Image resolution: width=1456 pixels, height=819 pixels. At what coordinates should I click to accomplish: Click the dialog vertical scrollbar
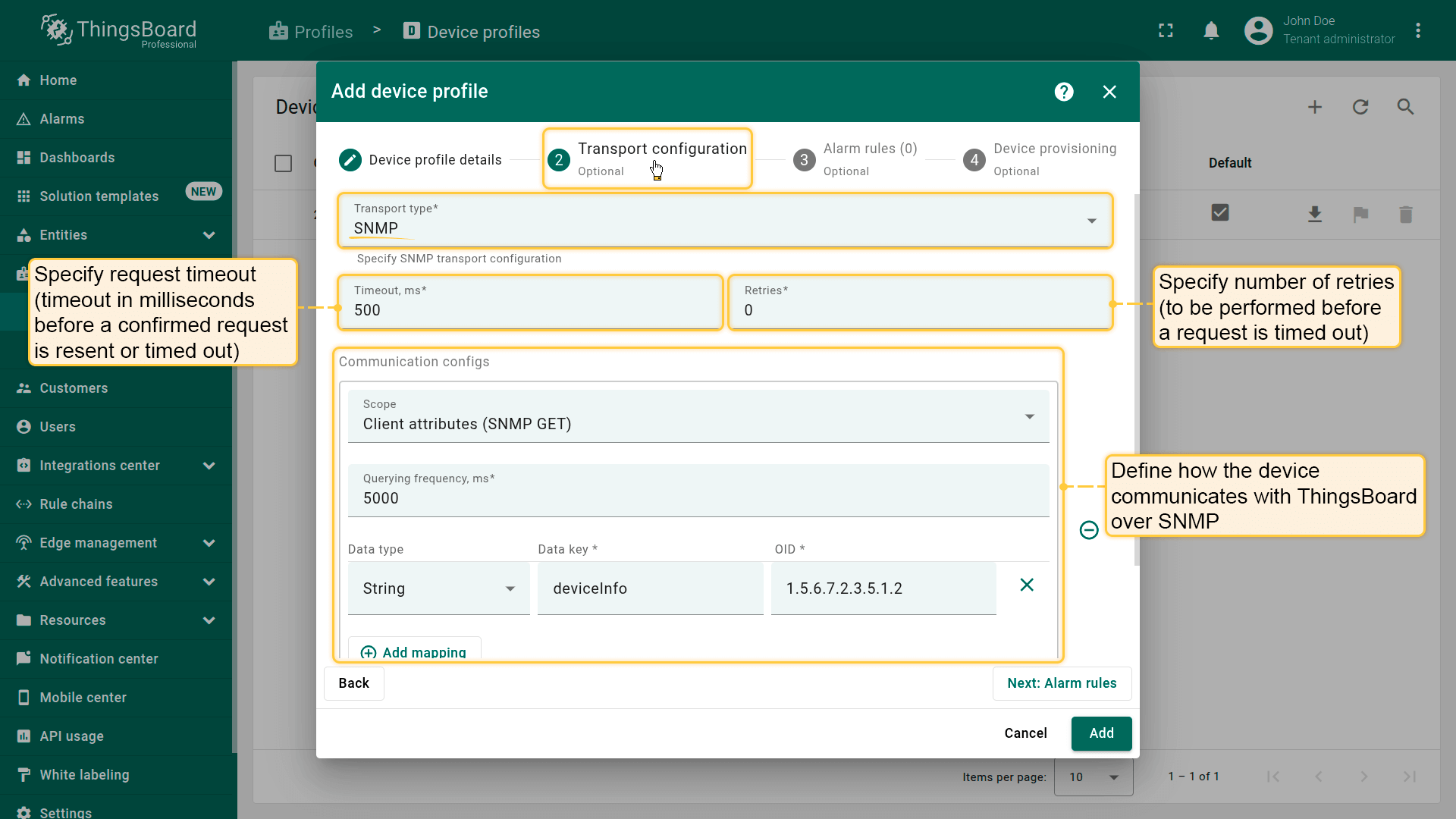tap(1136, 379)
